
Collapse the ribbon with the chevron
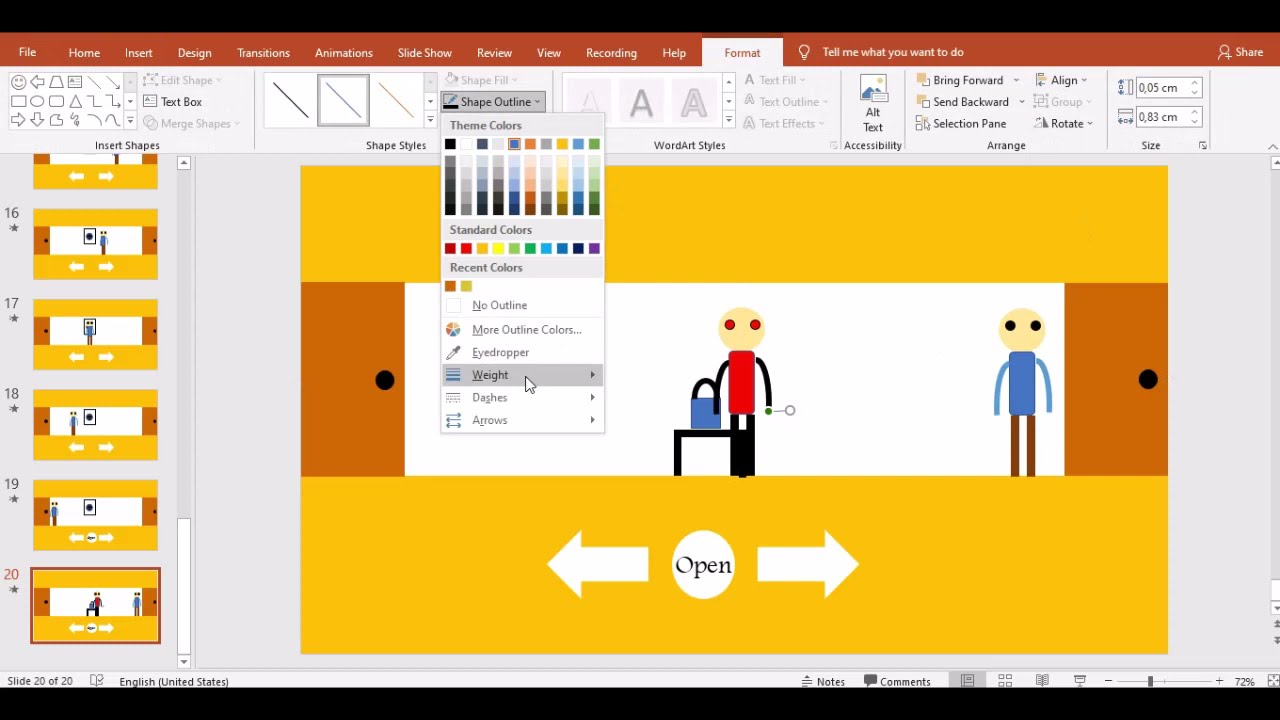click(x=1273, y=147)
